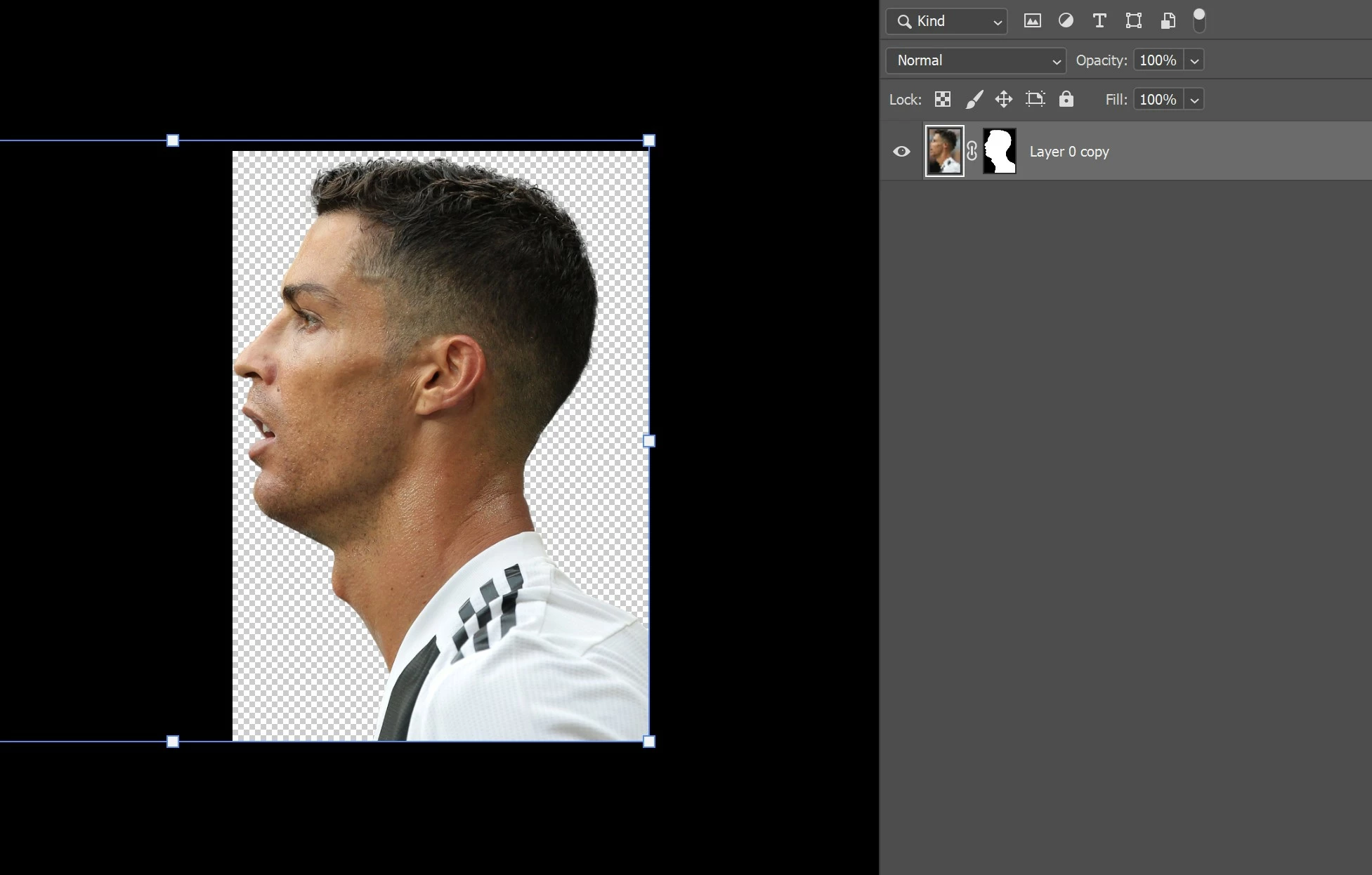
Task: Filter layers by adjustment layers icon
Action: [1066, 21]
